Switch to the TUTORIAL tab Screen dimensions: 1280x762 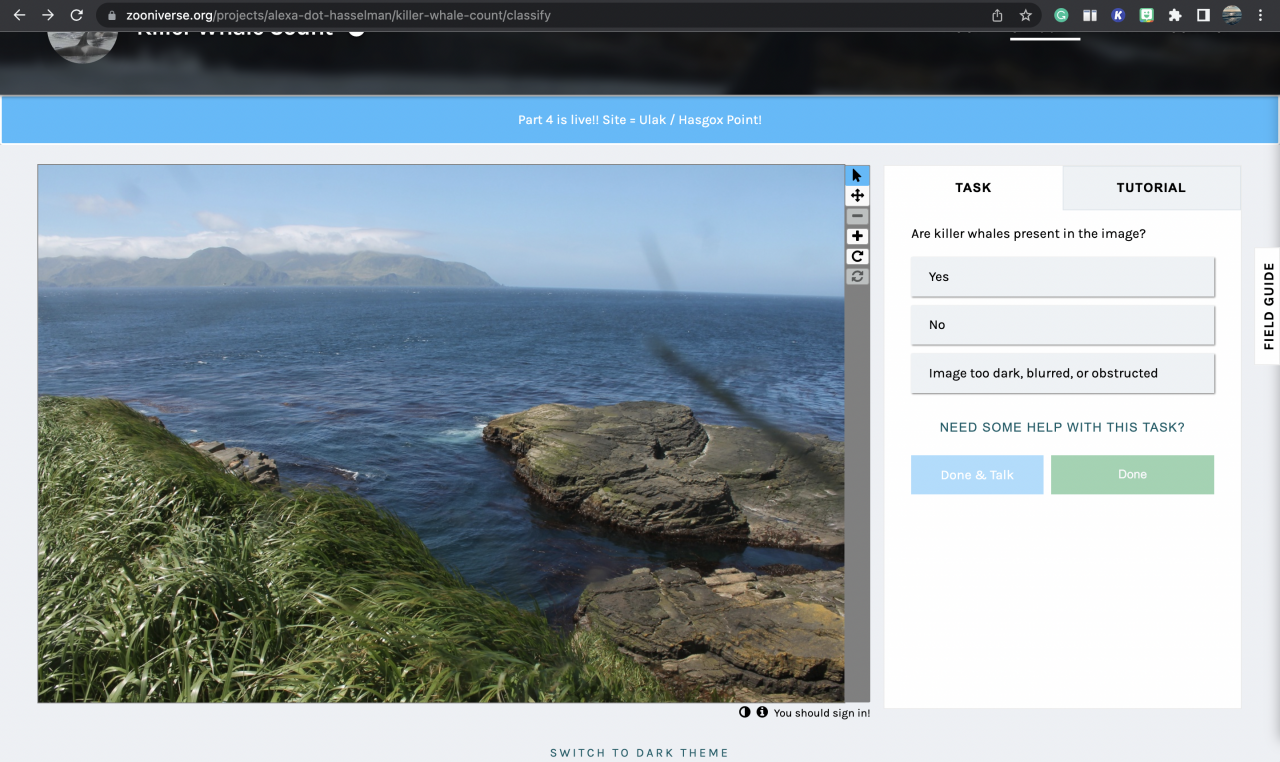coord(1151,188)
